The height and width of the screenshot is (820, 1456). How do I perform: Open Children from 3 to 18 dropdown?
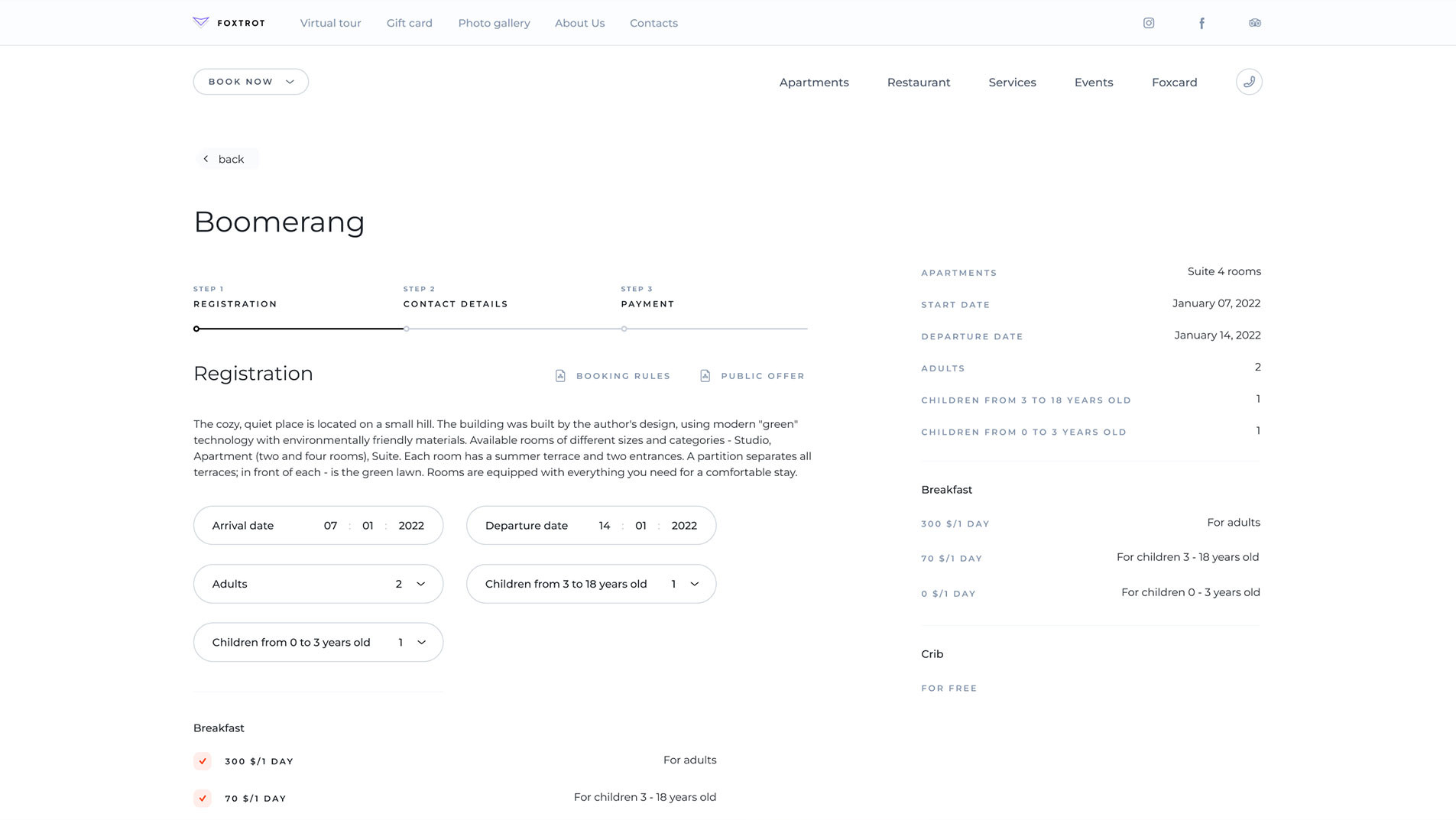(x=693, y=584)
